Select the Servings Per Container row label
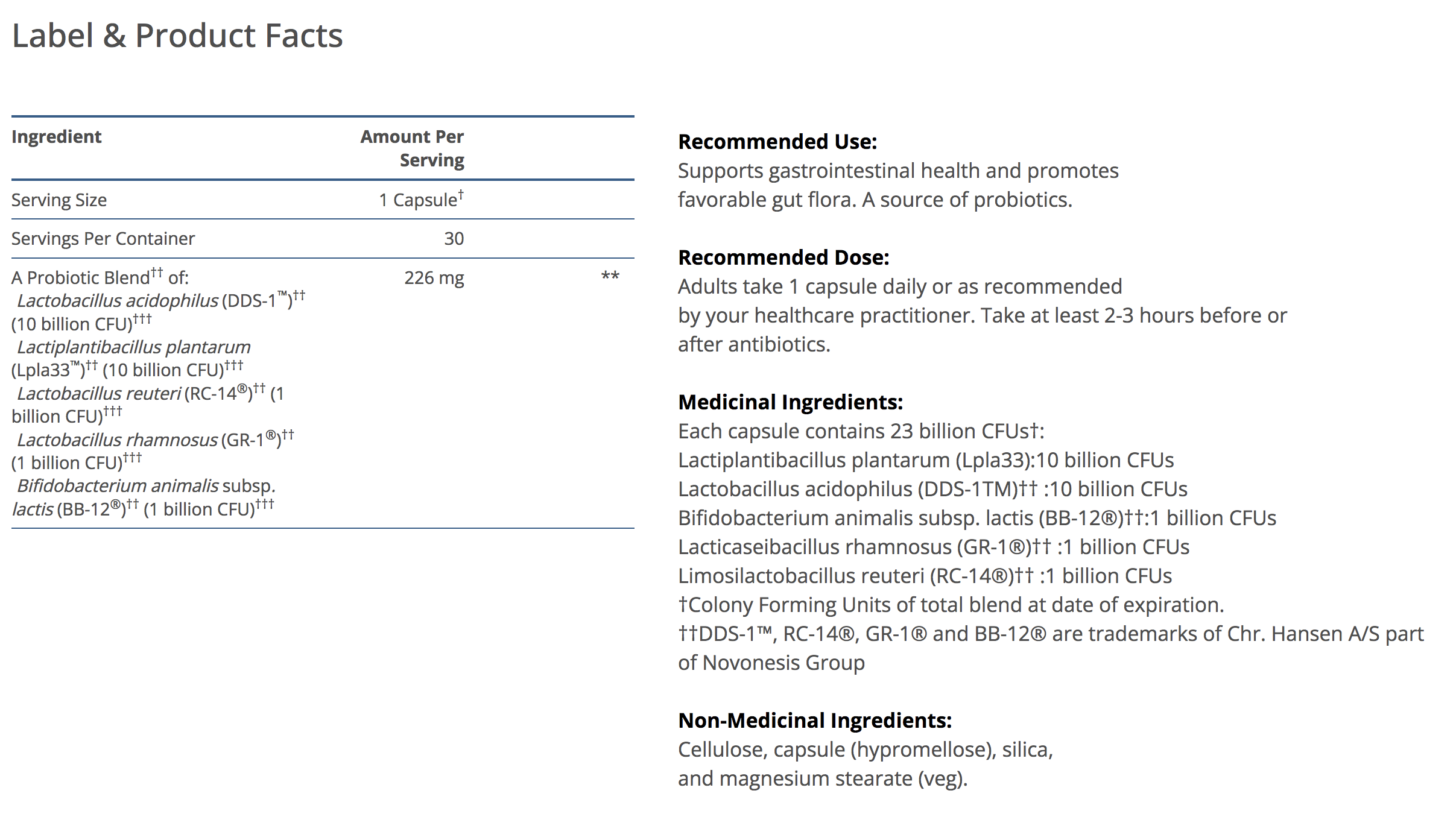 click(103, 239)
